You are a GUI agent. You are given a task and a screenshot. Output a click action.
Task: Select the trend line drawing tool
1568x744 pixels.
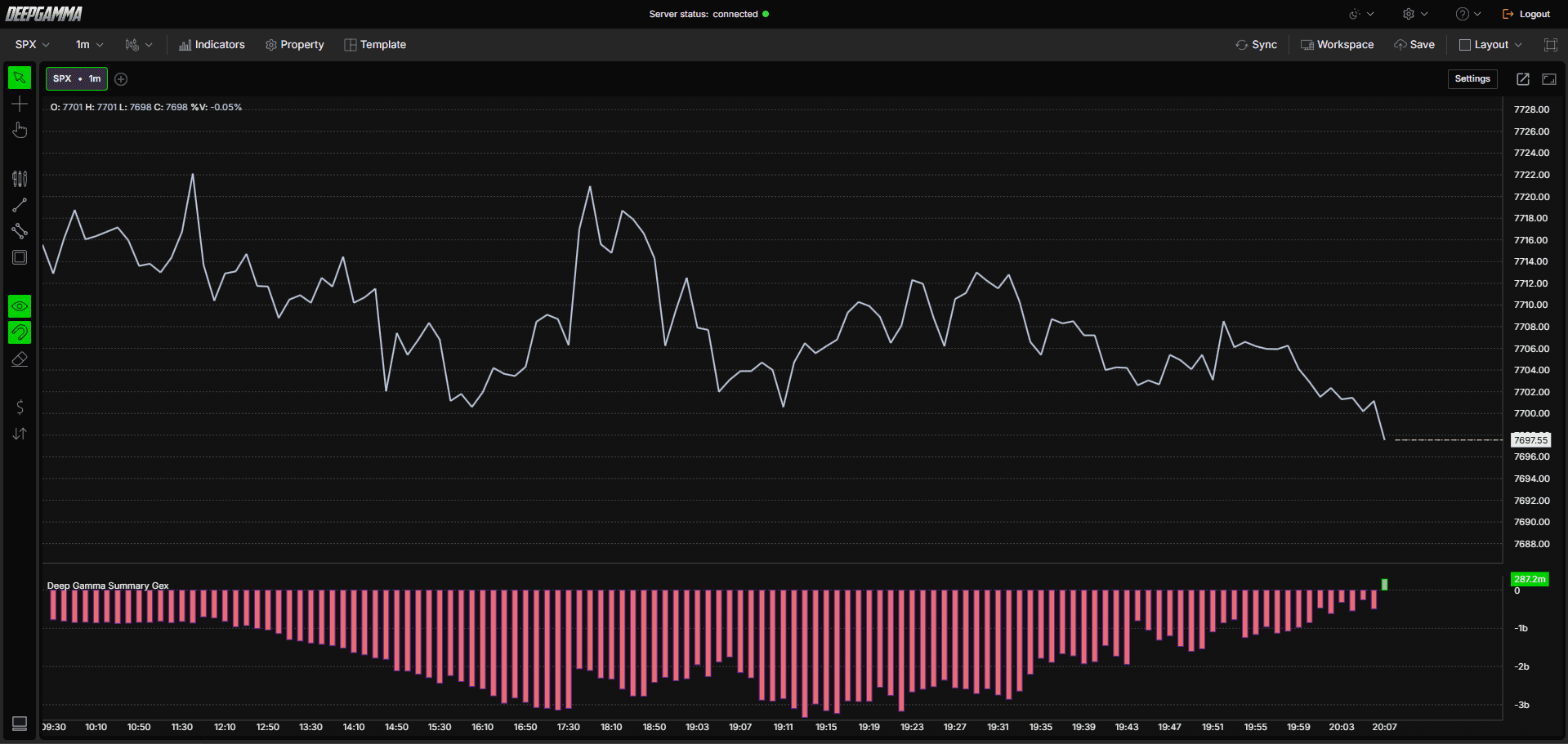click(20, 205)
